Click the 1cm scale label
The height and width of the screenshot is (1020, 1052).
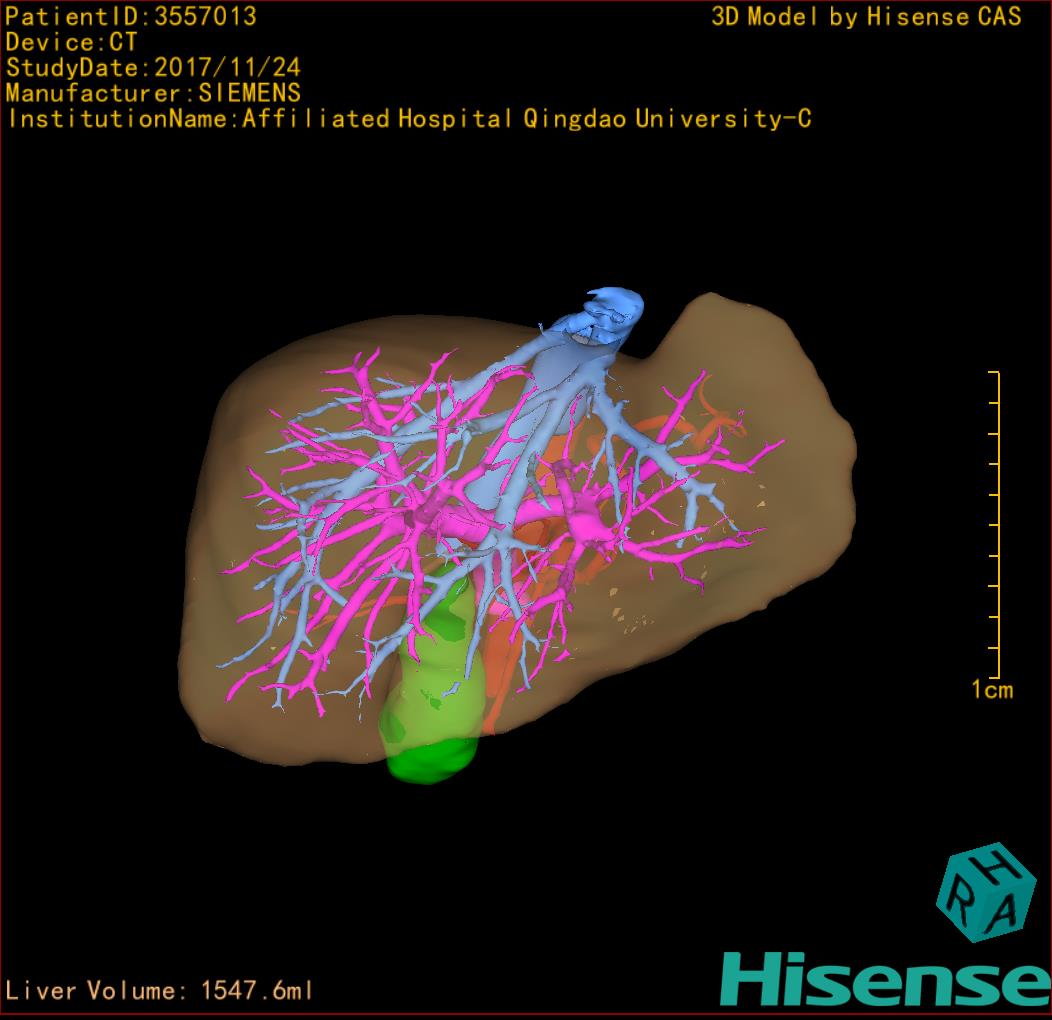991,690
